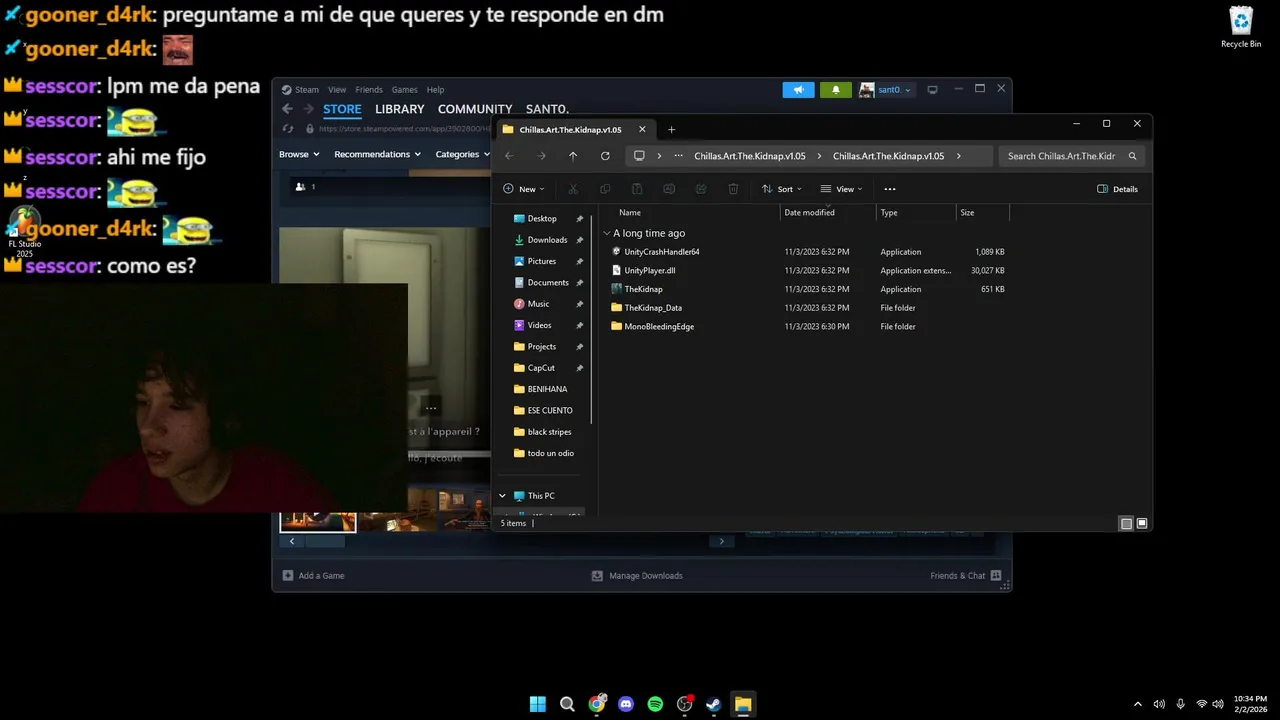The image size is (1280, 720).
Task: Expand Steam Categories dropdown
Action: pyautogui.click(x=462, y=154)
